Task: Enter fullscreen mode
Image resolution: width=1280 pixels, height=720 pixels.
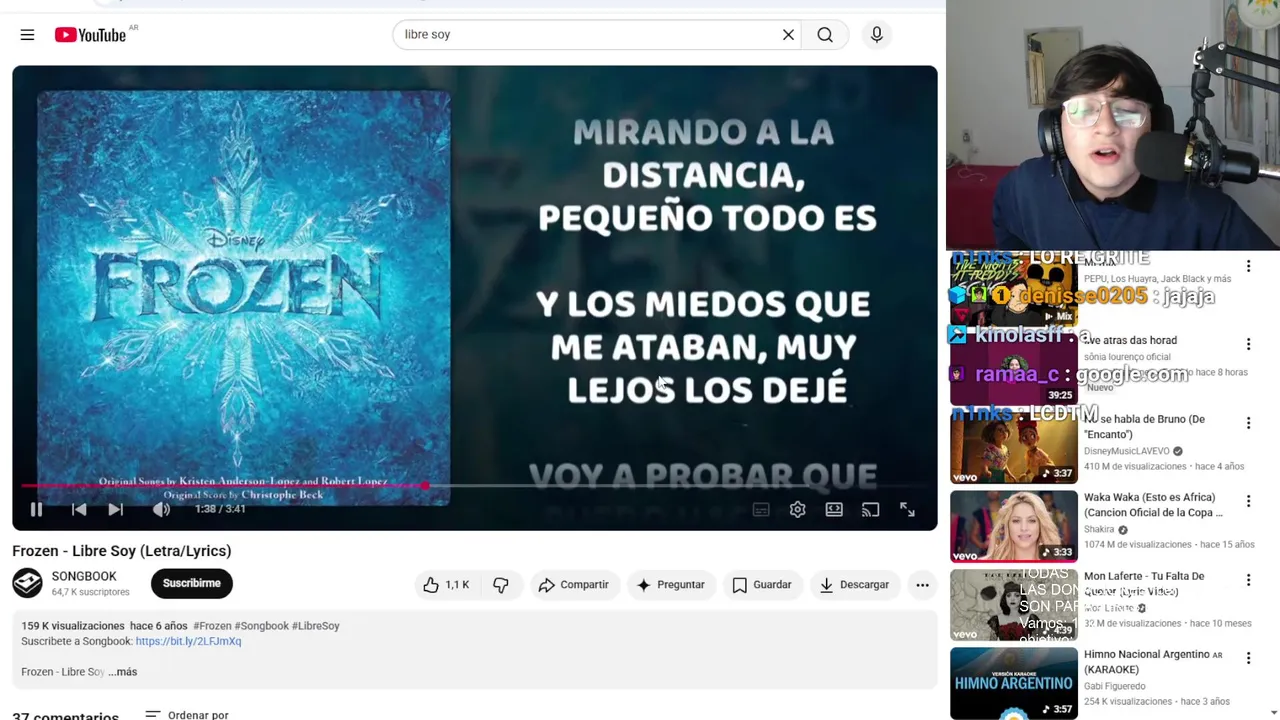Action: [907, 510]
